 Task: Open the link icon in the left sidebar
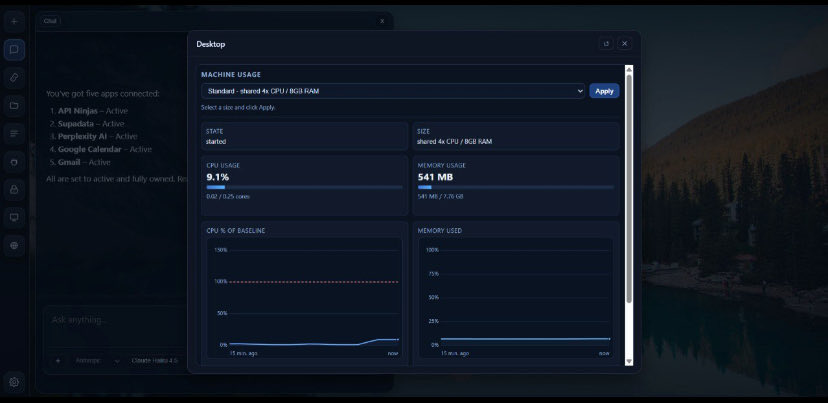[14, 78]
